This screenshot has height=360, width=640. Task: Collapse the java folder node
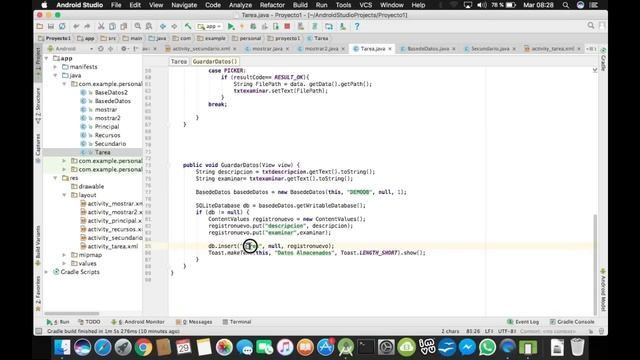click(x=55, y=76)
